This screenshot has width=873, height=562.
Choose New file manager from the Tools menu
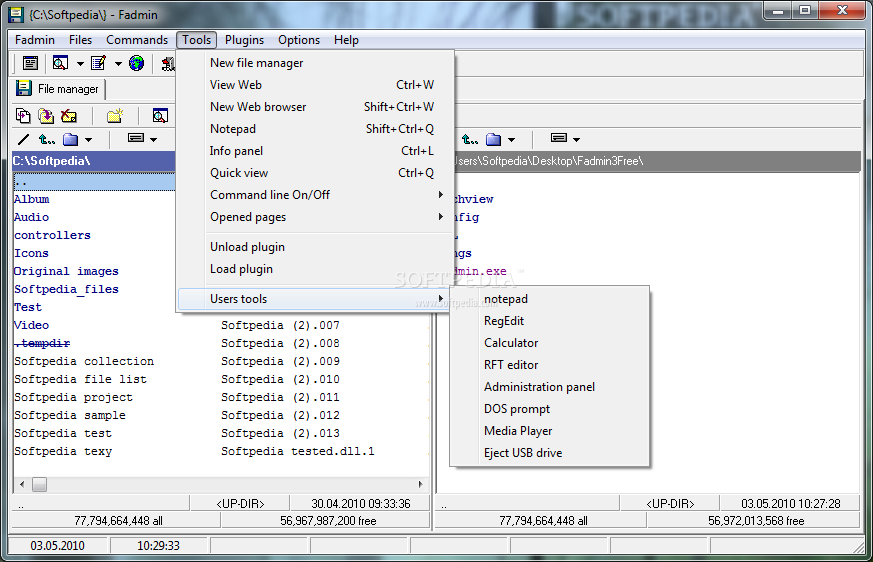[315, 63]
